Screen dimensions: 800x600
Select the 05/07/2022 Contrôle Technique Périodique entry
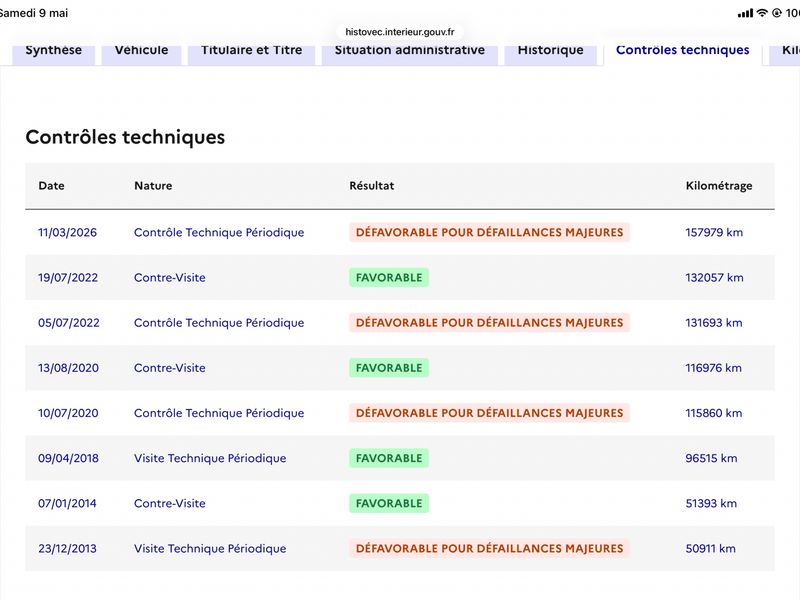[x=219, y=322]
